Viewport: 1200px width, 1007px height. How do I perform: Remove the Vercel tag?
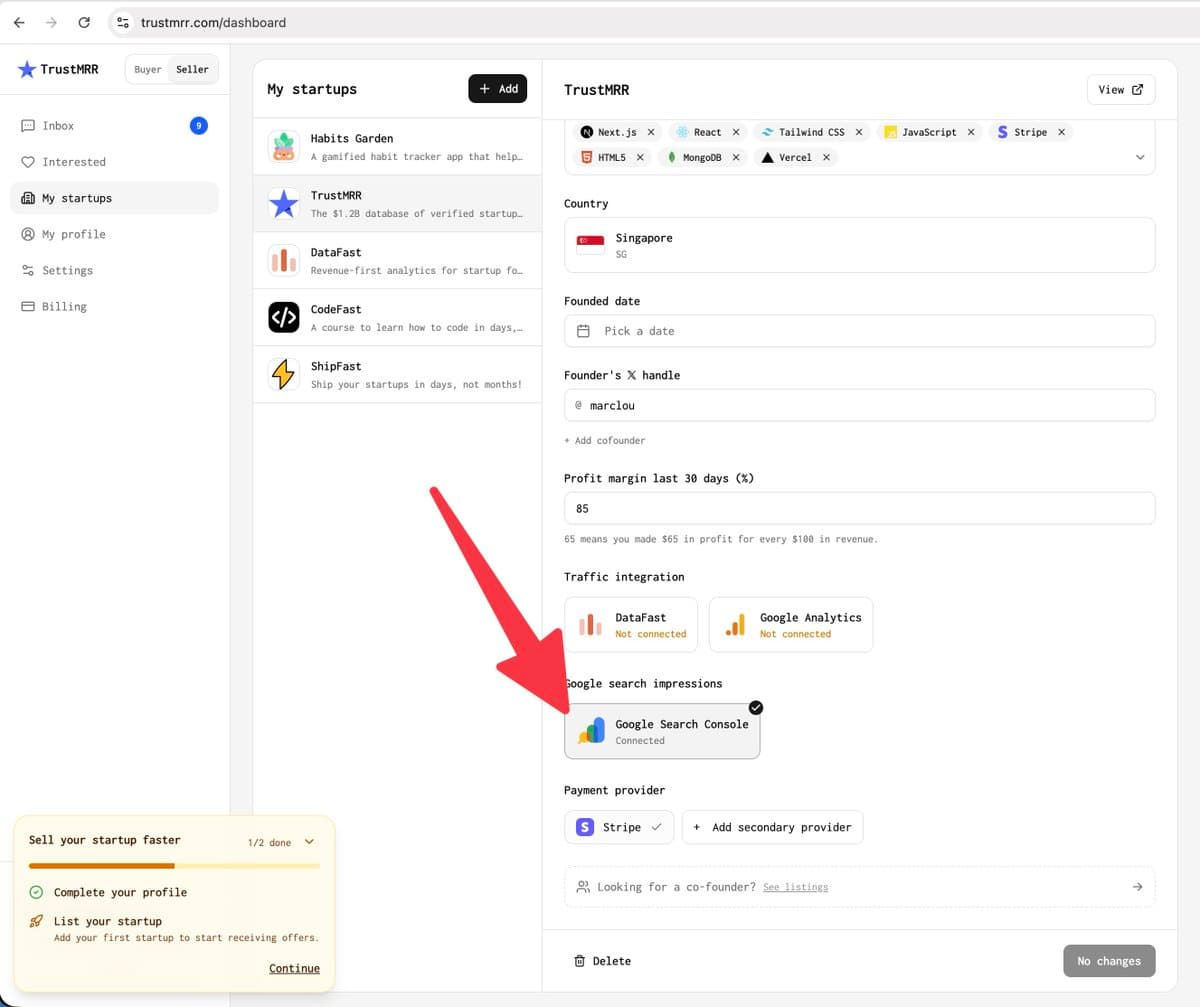827,157
